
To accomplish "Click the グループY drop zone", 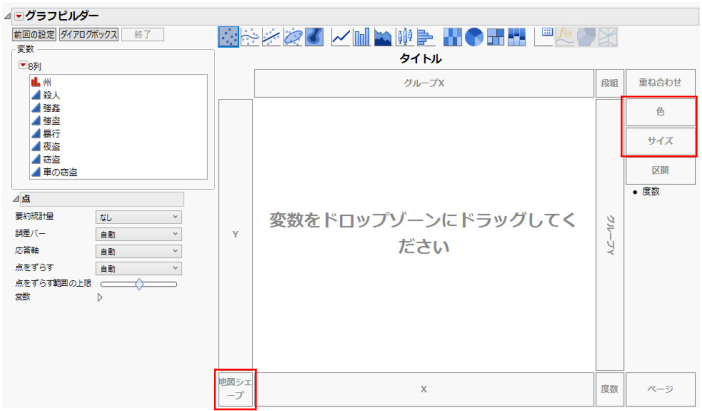I will tap(609, 235).
